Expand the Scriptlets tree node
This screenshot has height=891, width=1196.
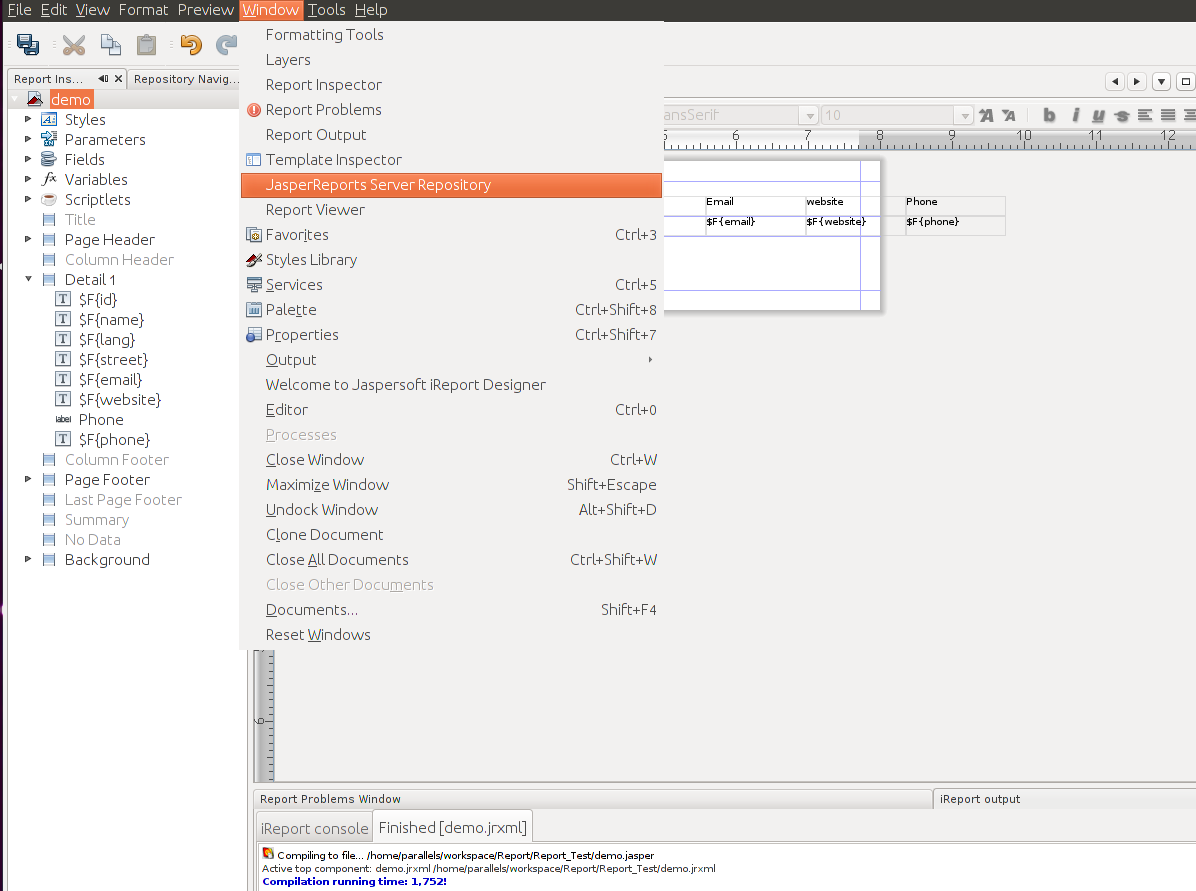click(28, 199)
